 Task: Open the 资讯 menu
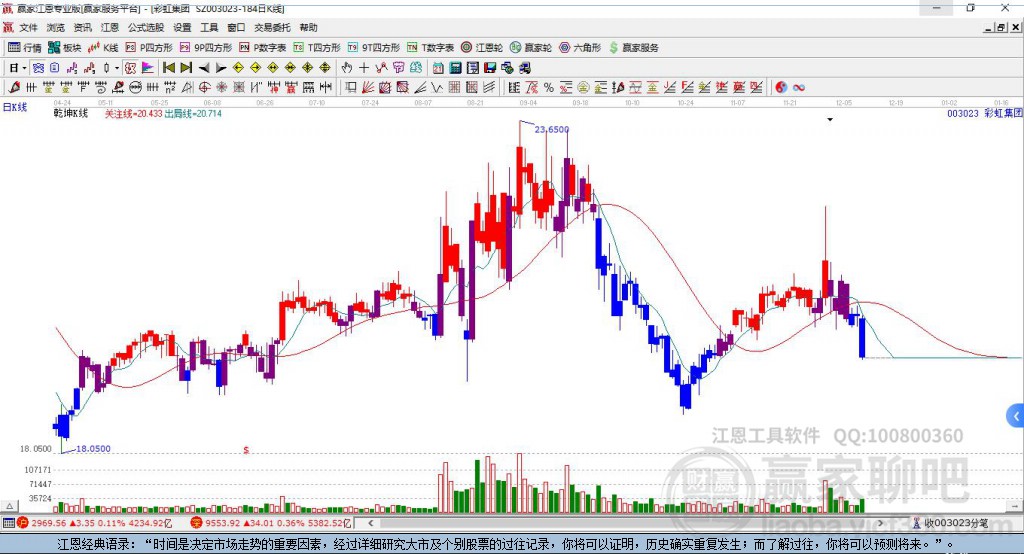click(82, 27)
